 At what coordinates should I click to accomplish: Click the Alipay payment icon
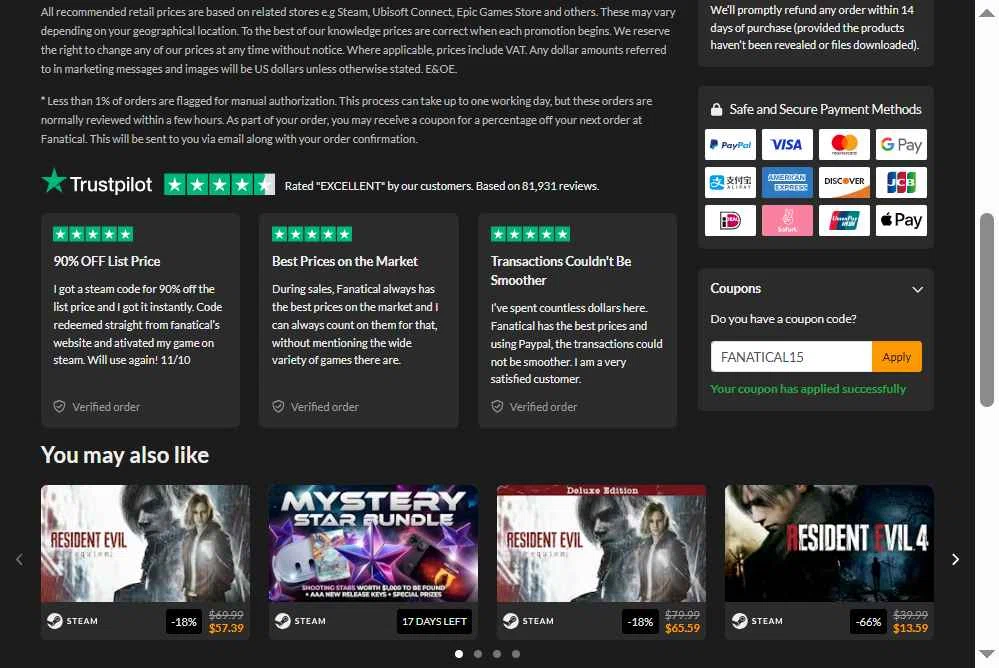[730, 182]
